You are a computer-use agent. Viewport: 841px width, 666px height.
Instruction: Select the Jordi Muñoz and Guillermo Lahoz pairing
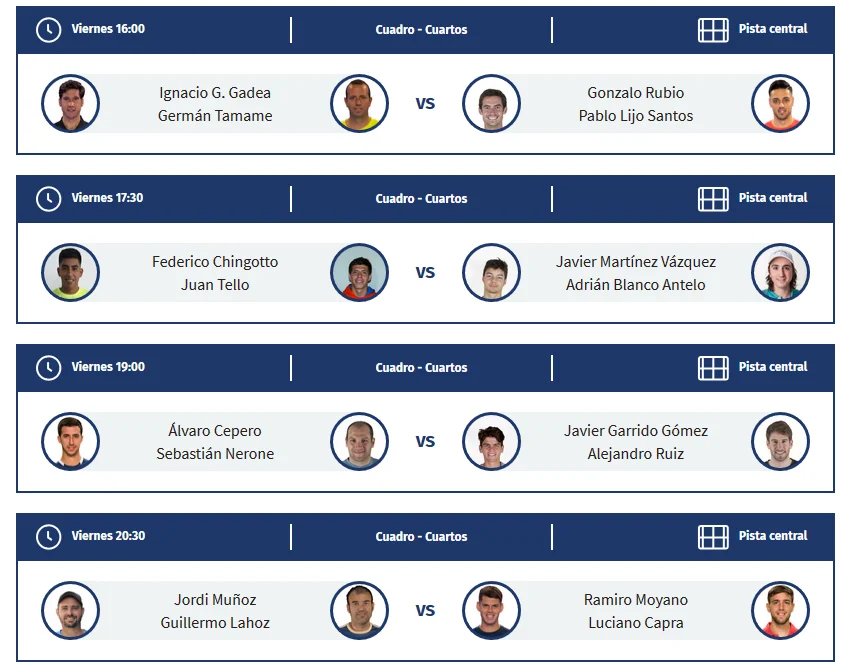click(213, 610)
